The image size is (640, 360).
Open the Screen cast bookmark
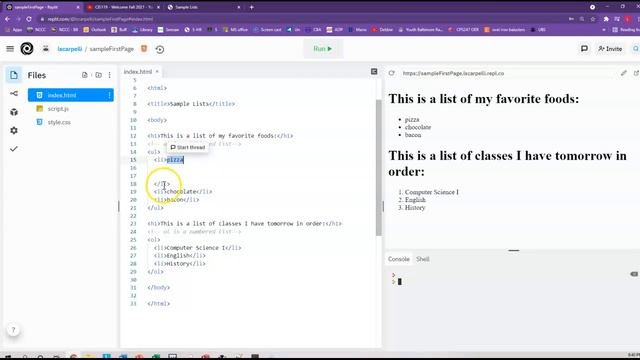tap(267, 29)
